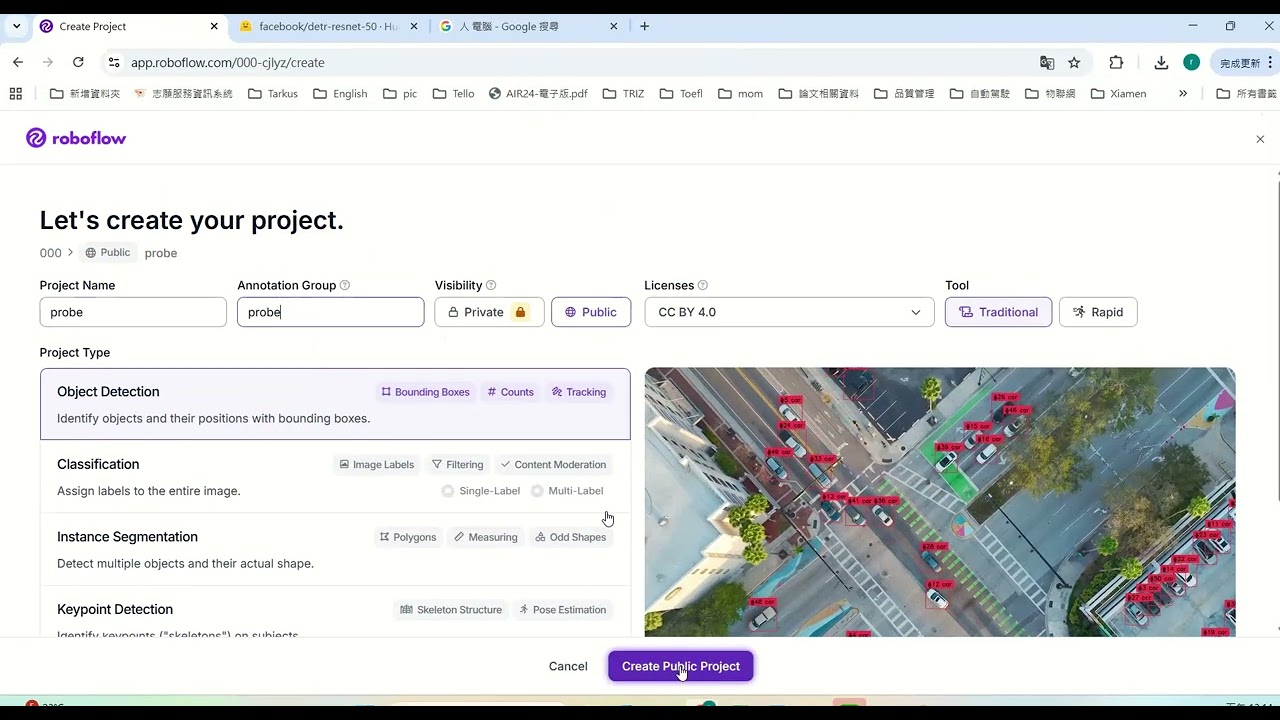Click the Skeleton Structure tag
Image resolution: width=1280 pixels, height=720 pixels.
tap(451, 610)
